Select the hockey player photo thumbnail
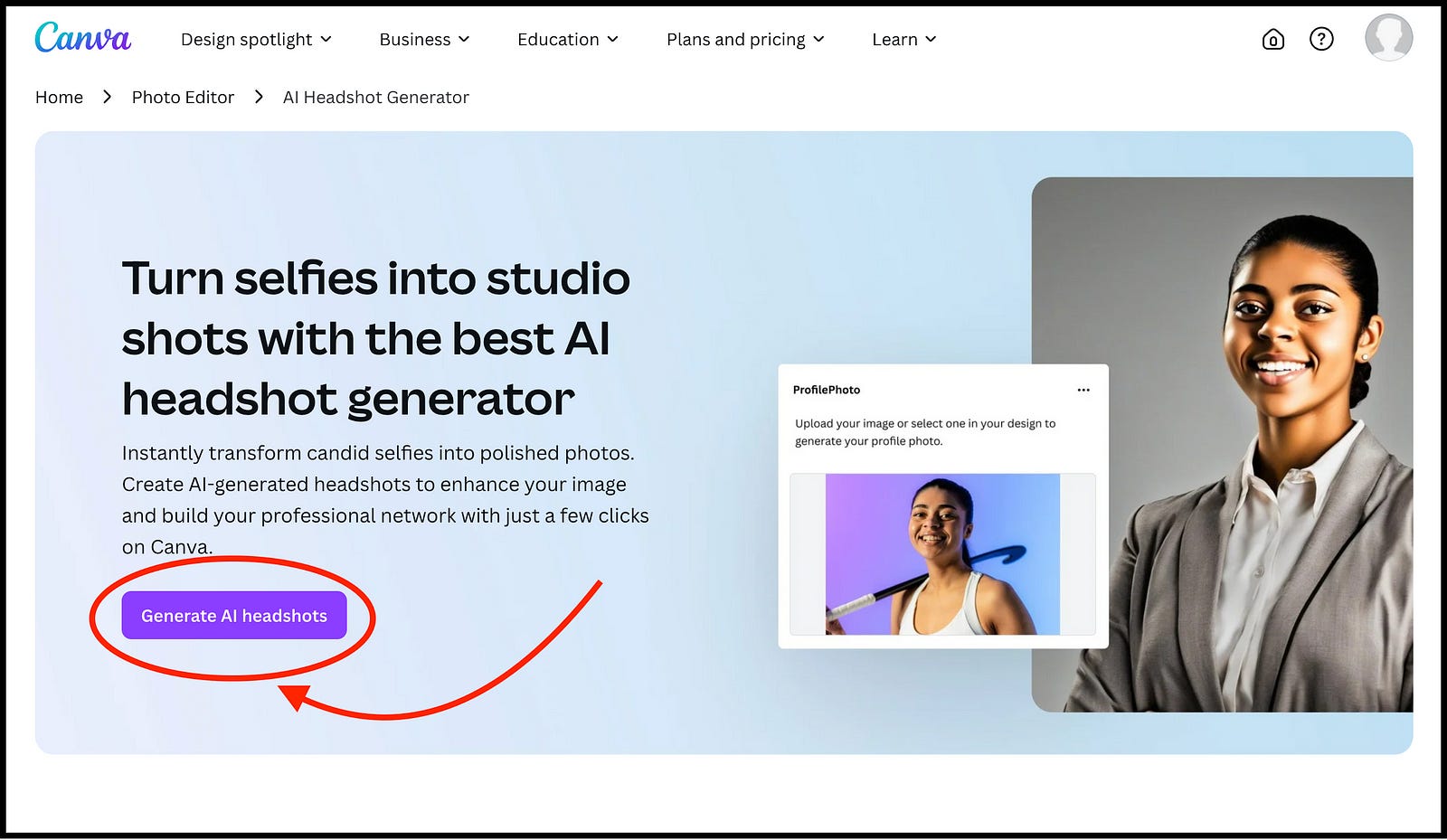 (942, 553)
